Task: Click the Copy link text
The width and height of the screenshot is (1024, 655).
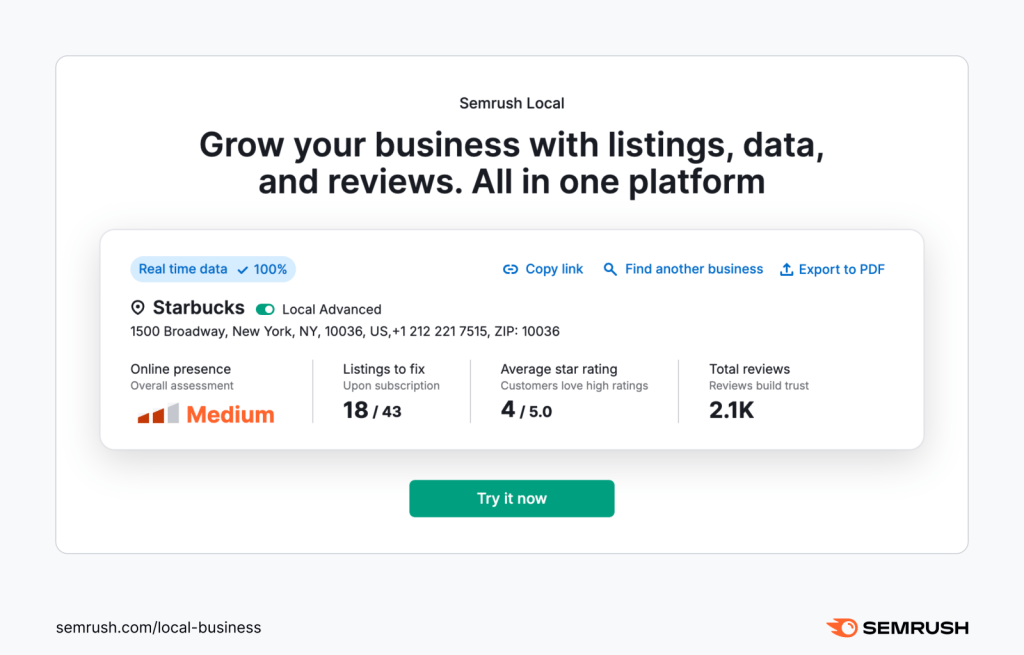Action: click(554, 269)
